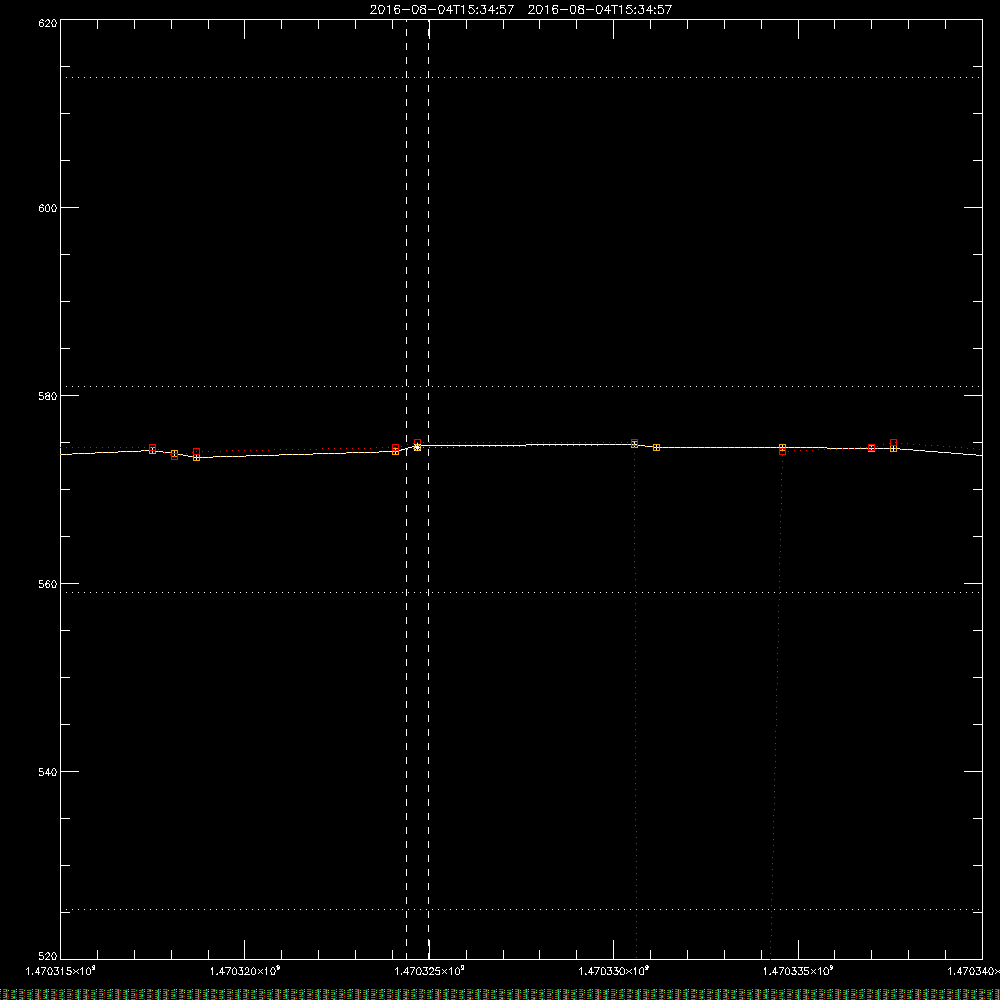Select the 540 y-axis label

tap(48, 772)
